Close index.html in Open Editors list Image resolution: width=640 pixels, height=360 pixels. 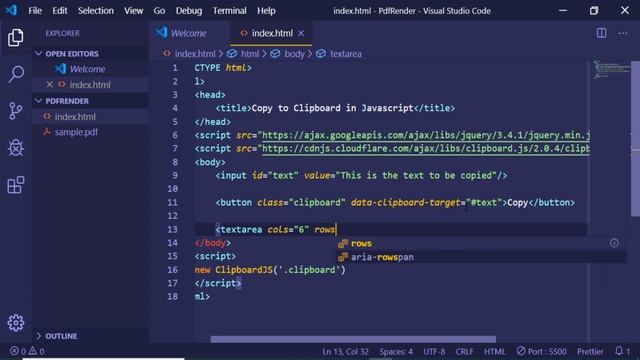coord(49,84)
